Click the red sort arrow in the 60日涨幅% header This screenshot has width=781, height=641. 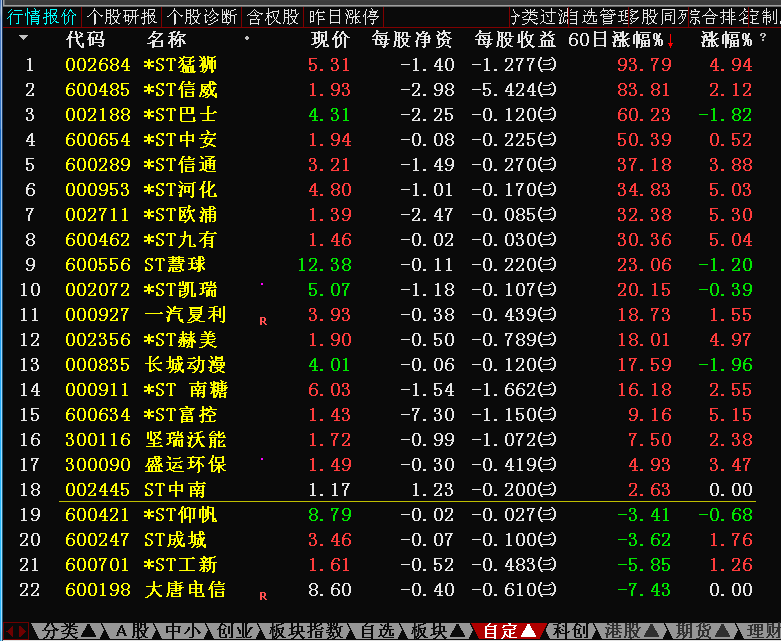(x=670, y=42)
